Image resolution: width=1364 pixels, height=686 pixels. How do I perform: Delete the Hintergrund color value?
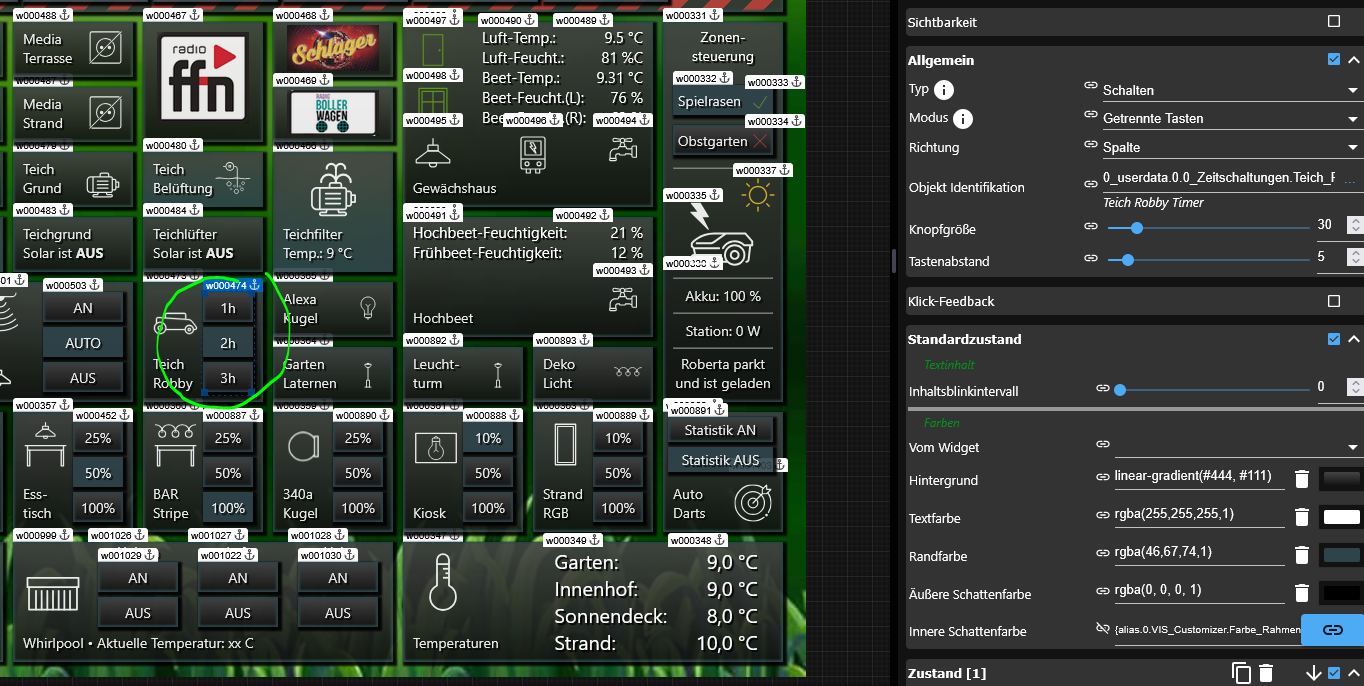pyautogui.click(x=1301, y=480)
